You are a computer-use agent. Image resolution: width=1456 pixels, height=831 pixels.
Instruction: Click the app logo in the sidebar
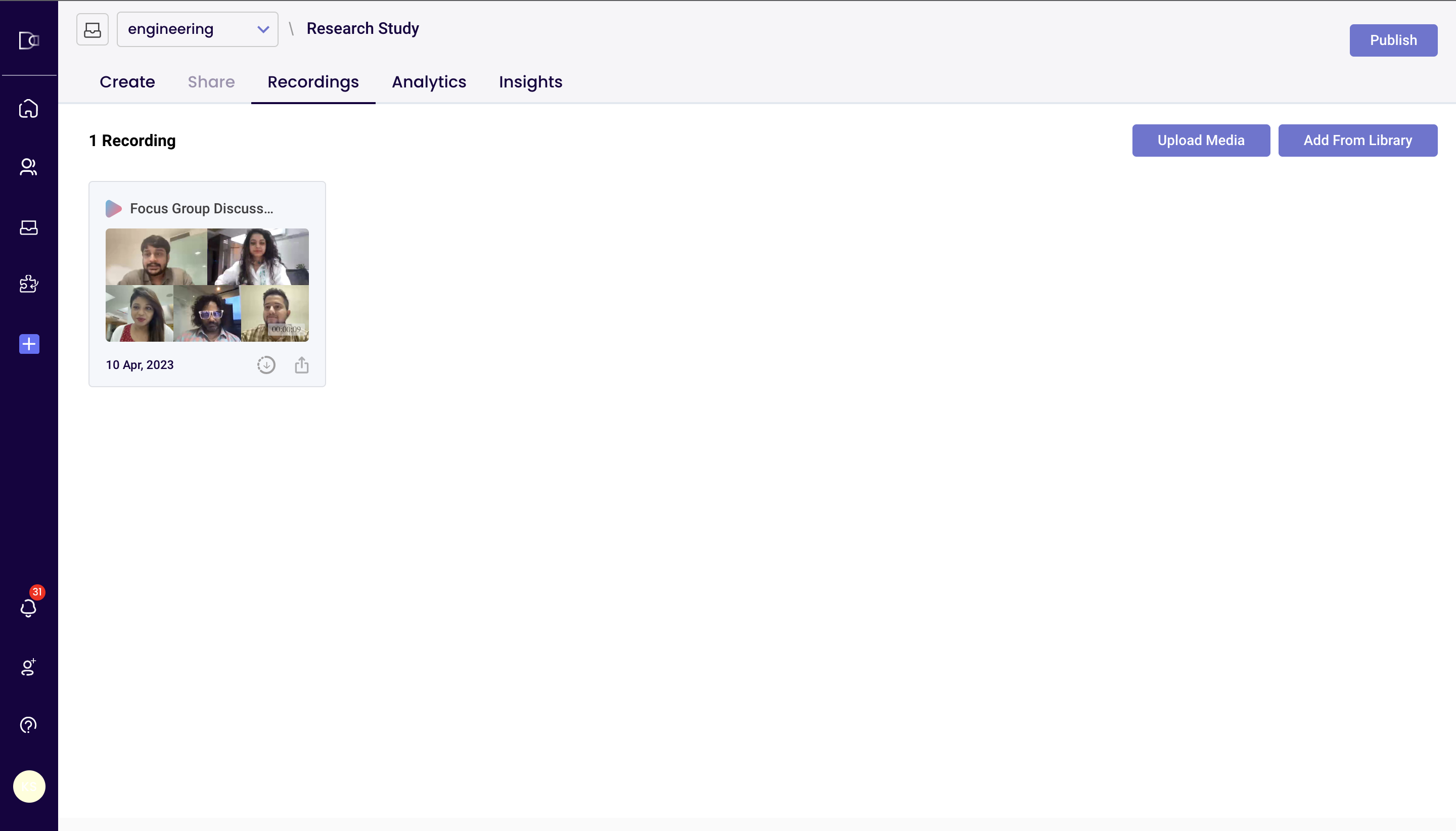28,40
